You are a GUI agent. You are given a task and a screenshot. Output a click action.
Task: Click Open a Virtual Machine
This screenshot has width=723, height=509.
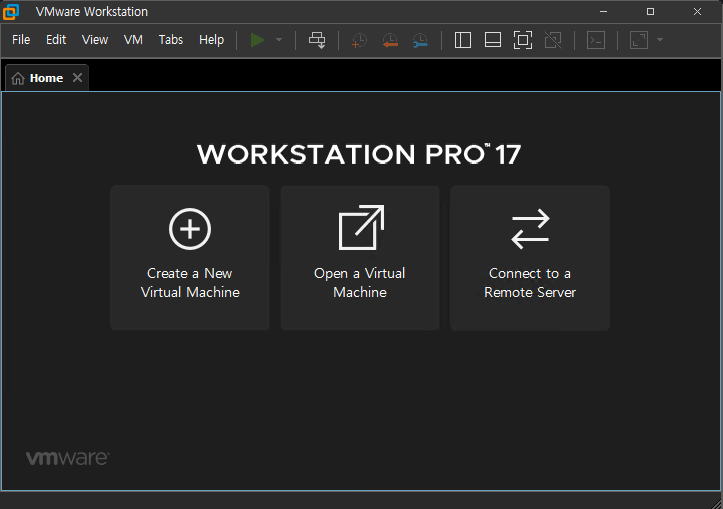[x=360, y=258]
